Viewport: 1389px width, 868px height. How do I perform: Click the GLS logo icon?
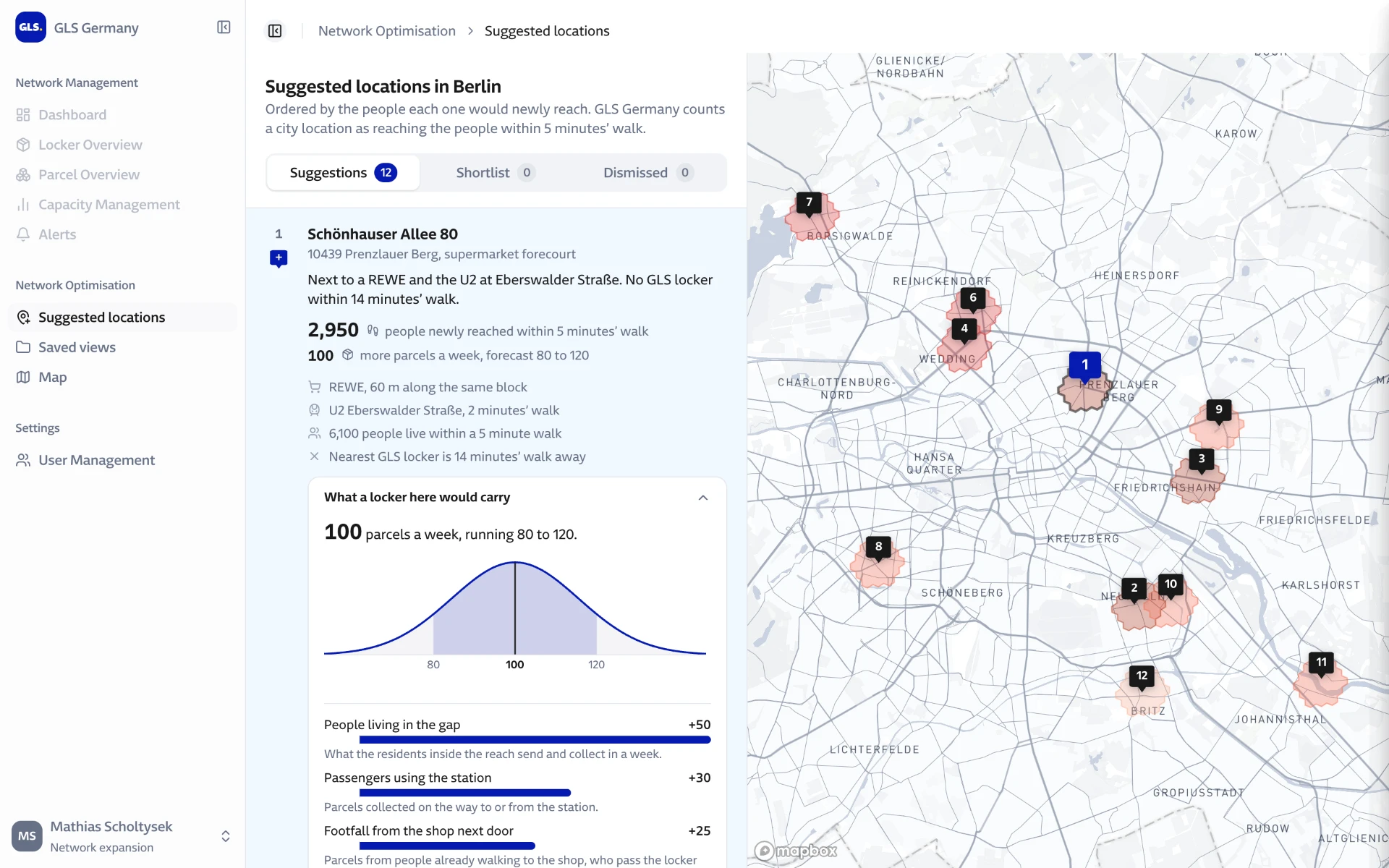[x=30, y=27]
